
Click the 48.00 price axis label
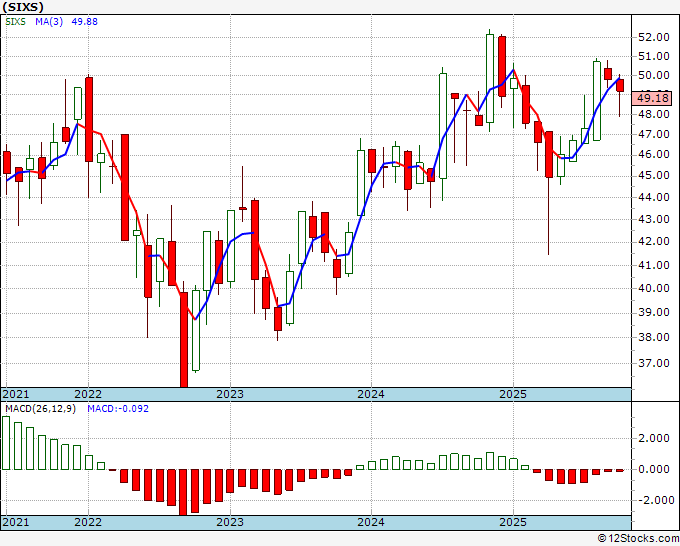point(654,114)
